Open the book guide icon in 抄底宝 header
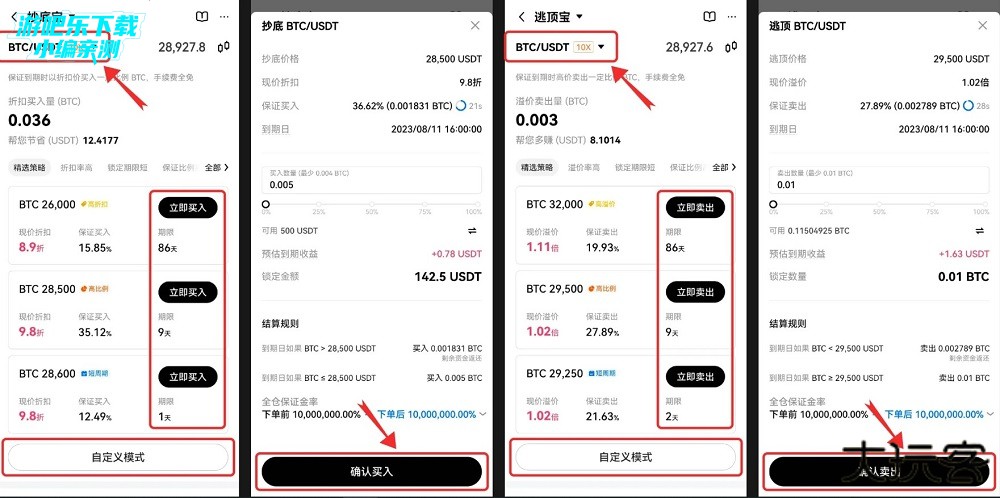This screenshot has height=498, width=1000. (x=202, y=17)
